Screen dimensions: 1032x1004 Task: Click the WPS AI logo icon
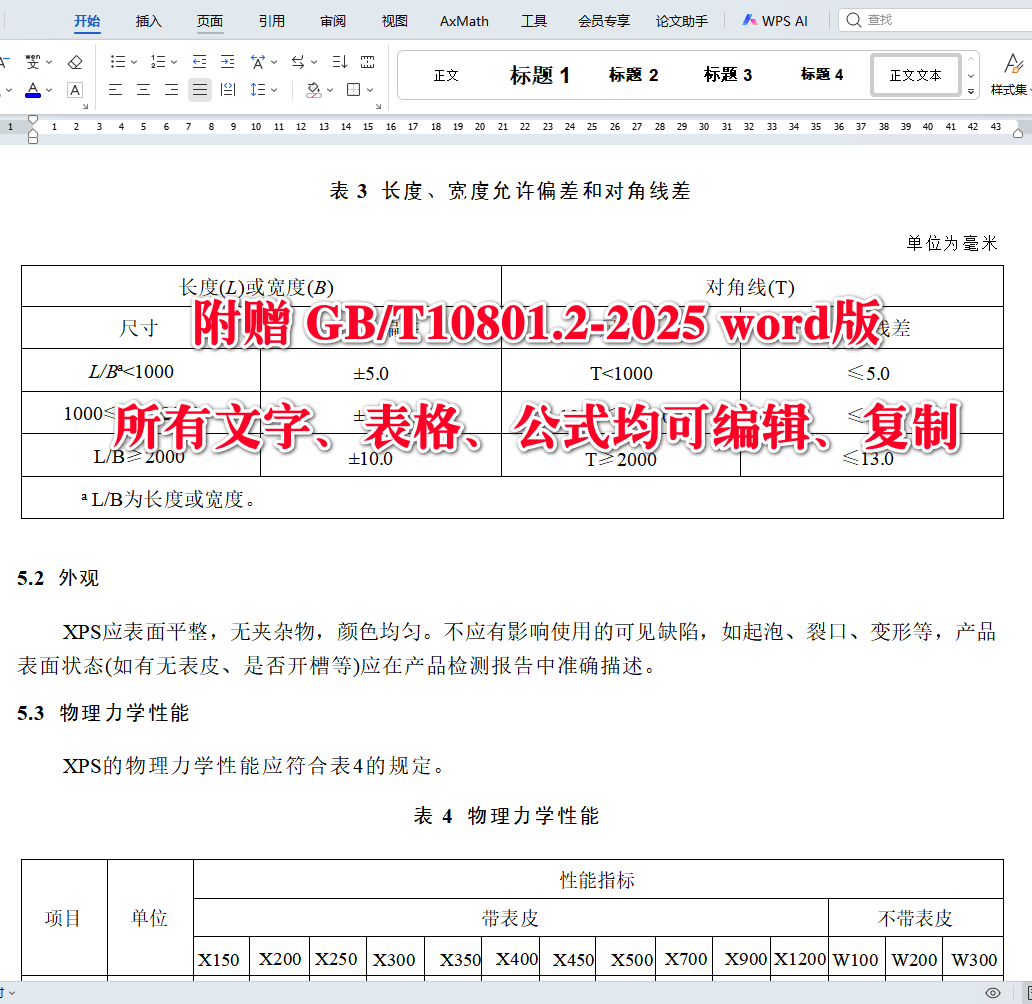pos(750,20)
